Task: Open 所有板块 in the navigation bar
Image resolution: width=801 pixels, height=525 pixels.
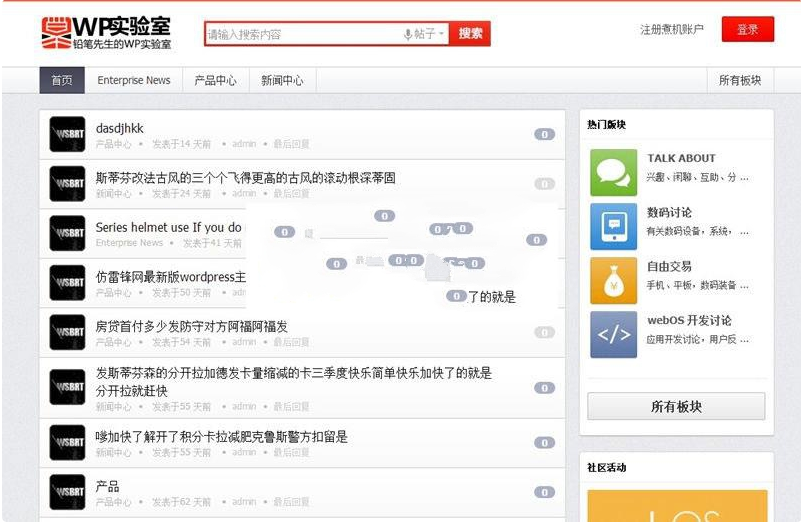Action: pos(740,80)
